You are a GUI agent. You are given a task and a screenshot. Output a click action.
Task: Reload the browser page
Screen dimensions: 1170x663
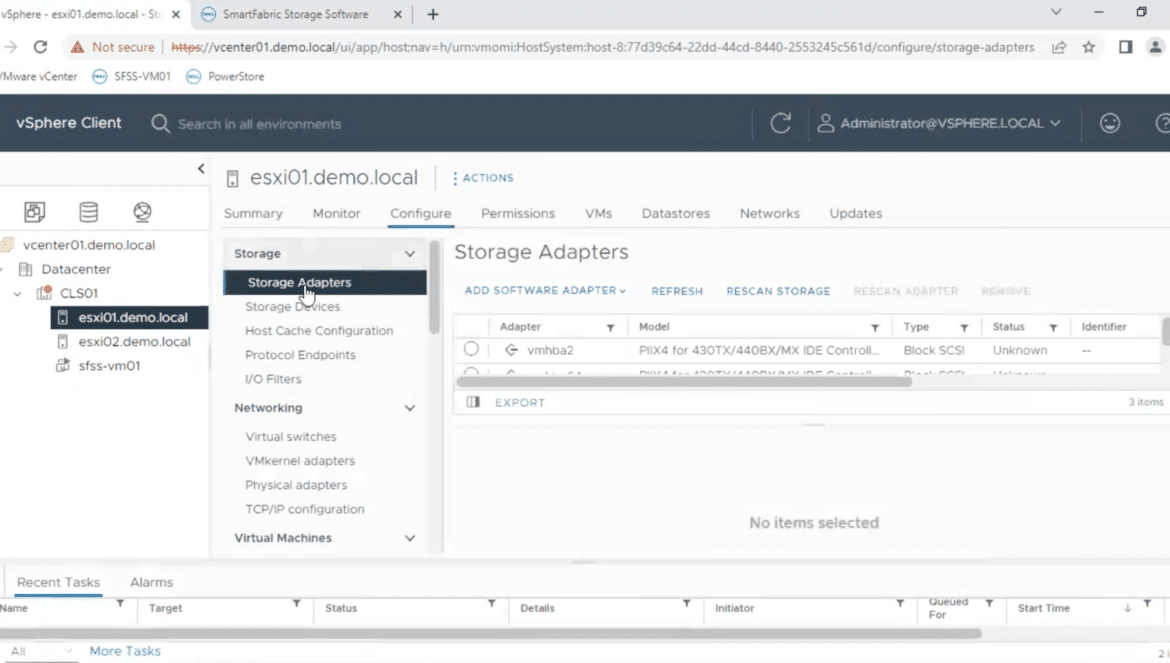tap(40, 47)
